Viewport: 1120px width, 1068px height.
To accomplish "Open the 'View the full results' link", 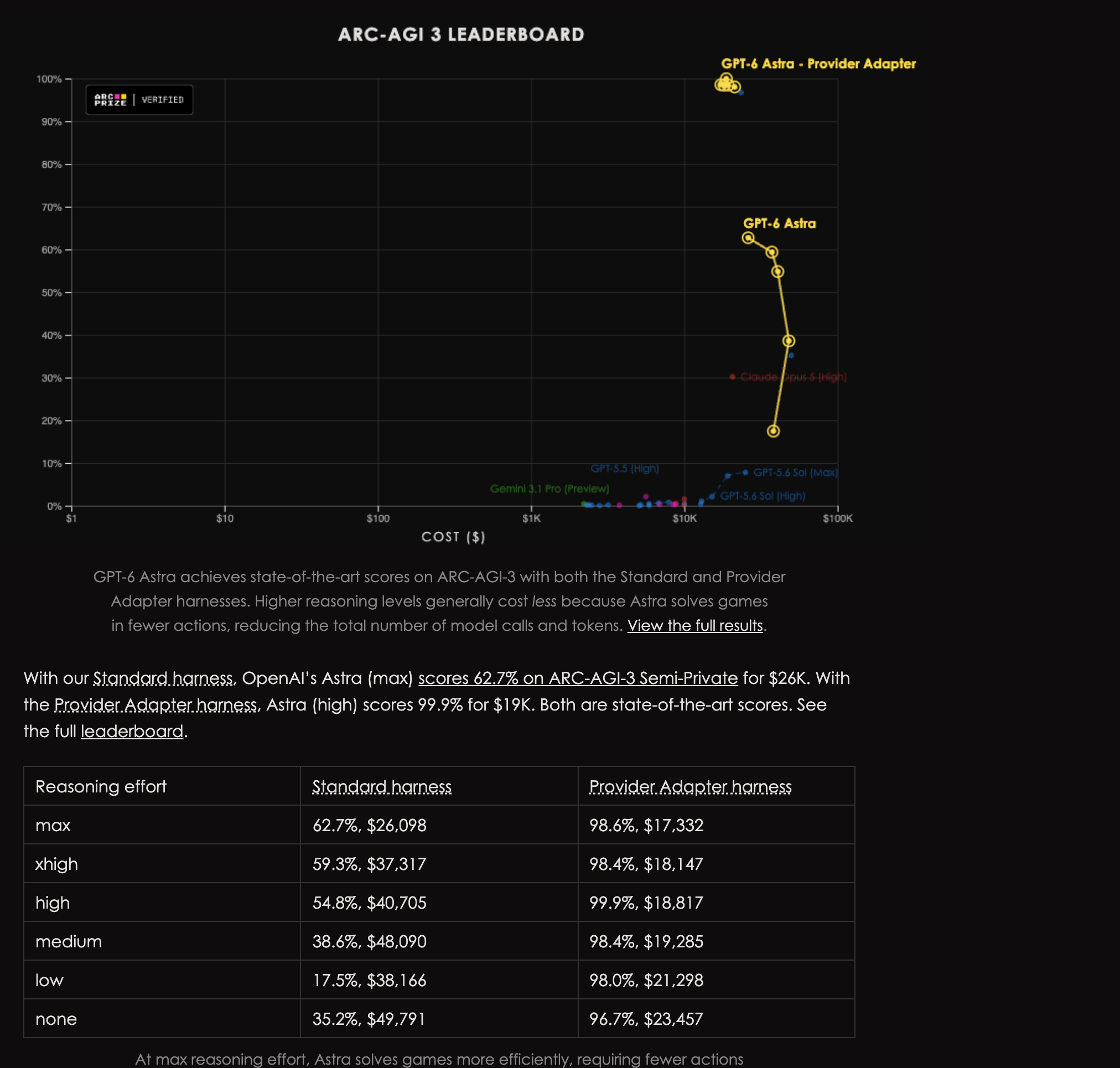I will point(694,625).
